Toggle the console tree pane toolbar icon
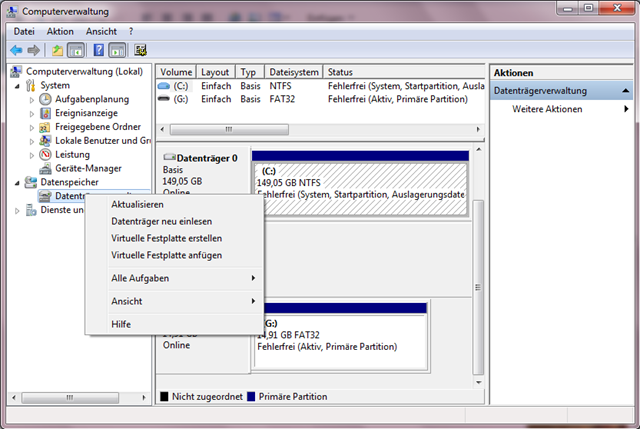This screenshot has width=640, height=429. pyautogui.click(x=76, y=50)
